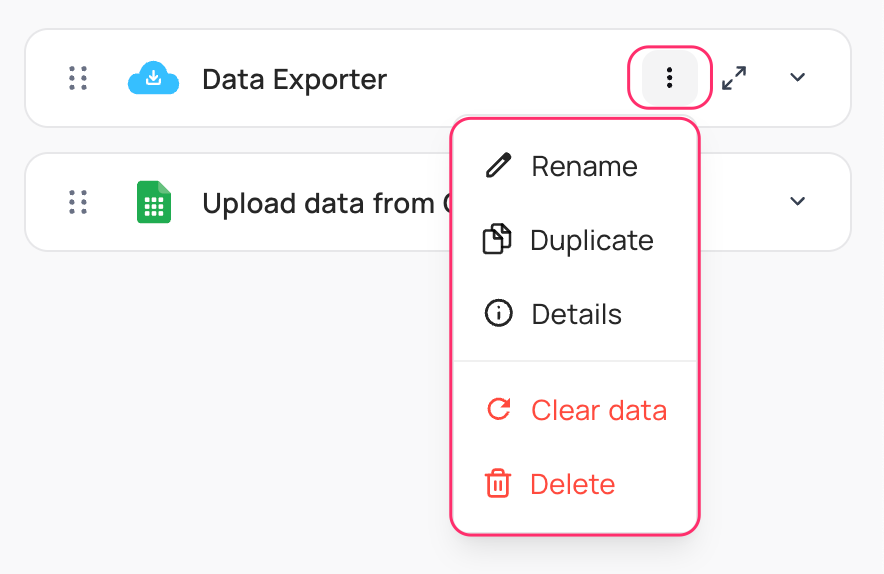Click the Data Exporter cloud download icon
This screenshot has width=884, height=574.
pos(153,78)
